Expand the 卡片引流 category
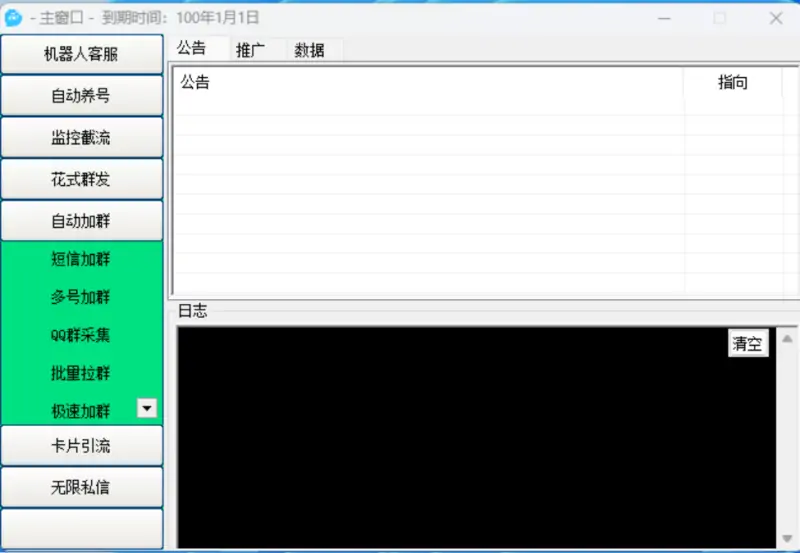 click(x=81, y=446)
